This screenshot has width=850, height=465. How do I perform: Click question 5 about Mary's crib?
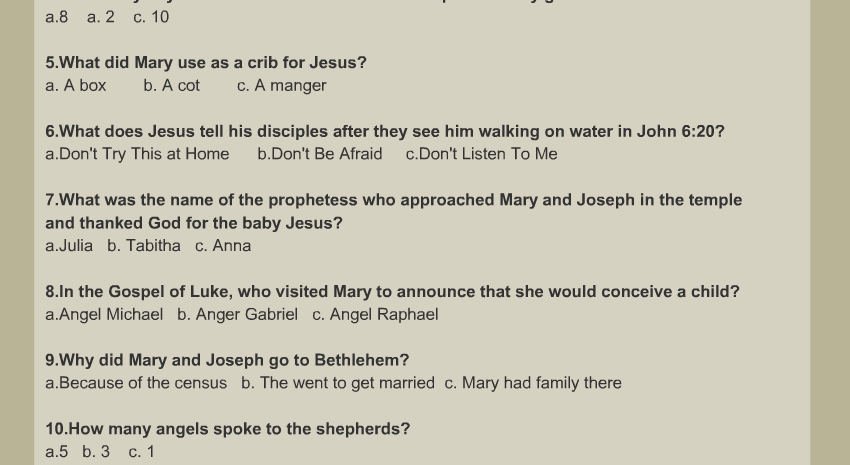[206, 63]
